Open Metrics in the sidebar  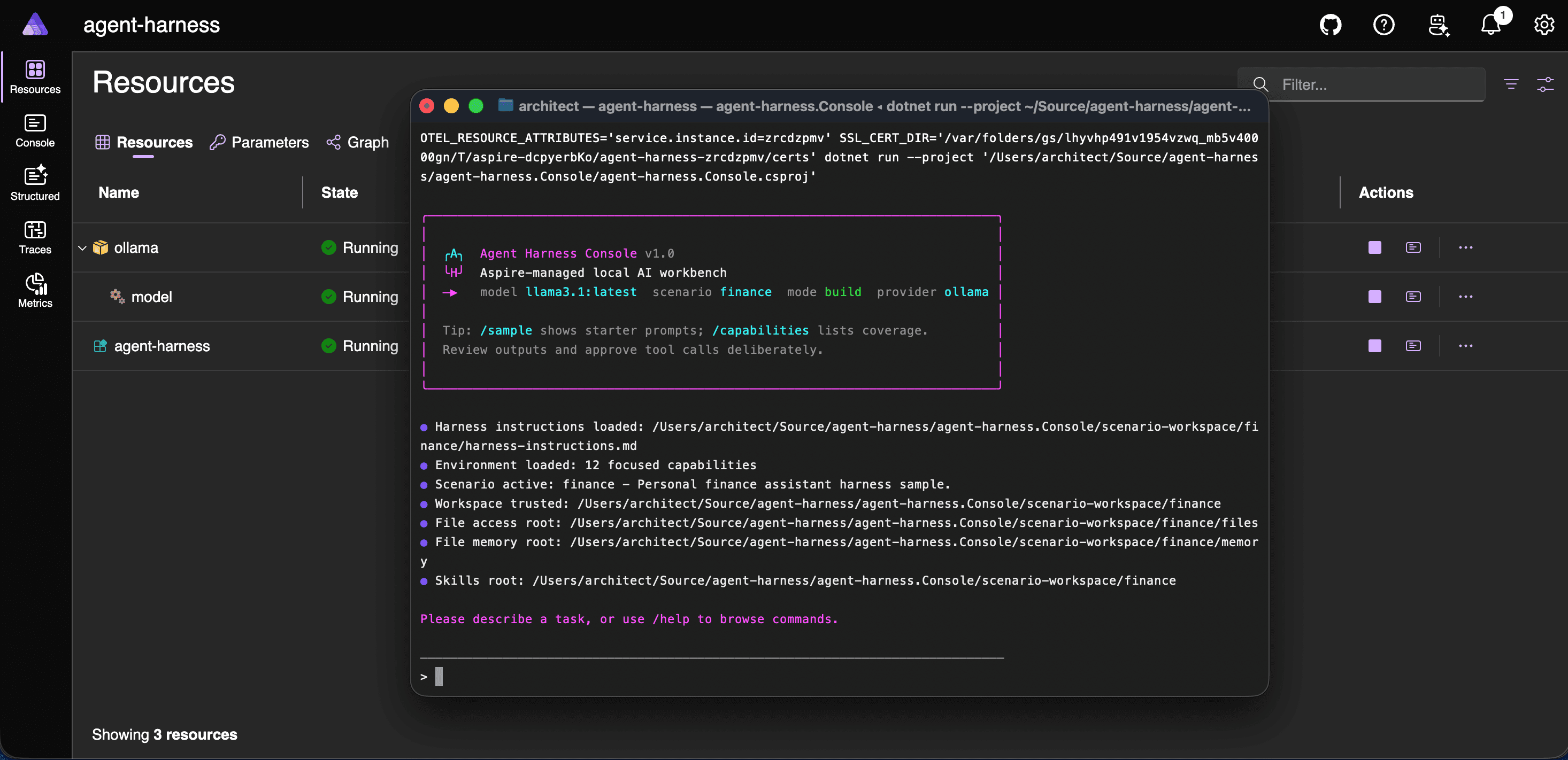point(35,291)
